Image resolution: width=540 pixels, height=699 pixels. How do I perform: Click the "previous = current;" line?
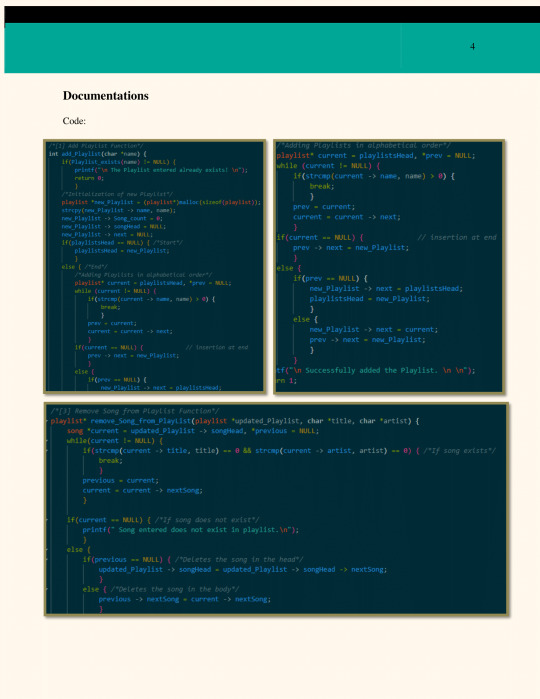coord(120,481)
